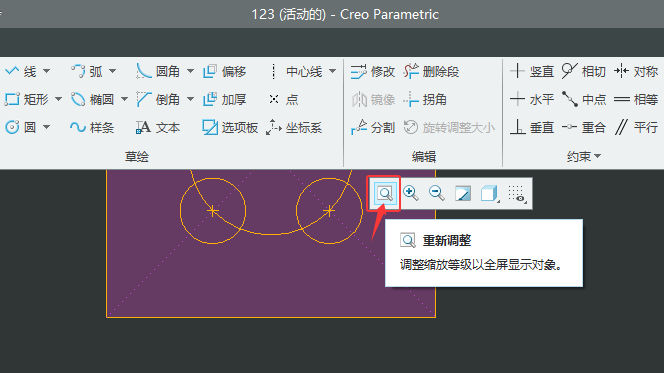Click the zoom out magnifier icon

tap(437, 193)
